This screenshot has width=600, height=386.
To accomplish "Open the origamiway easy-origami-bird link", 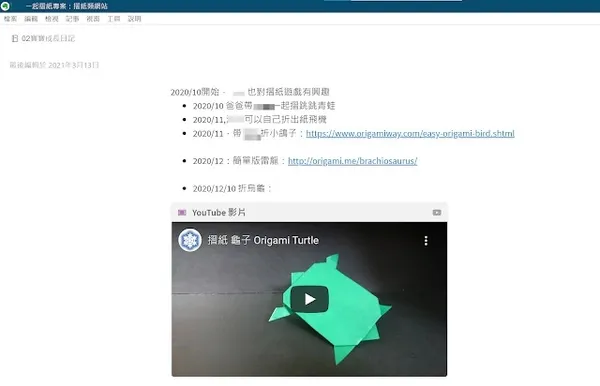I will tap(410, 134).
